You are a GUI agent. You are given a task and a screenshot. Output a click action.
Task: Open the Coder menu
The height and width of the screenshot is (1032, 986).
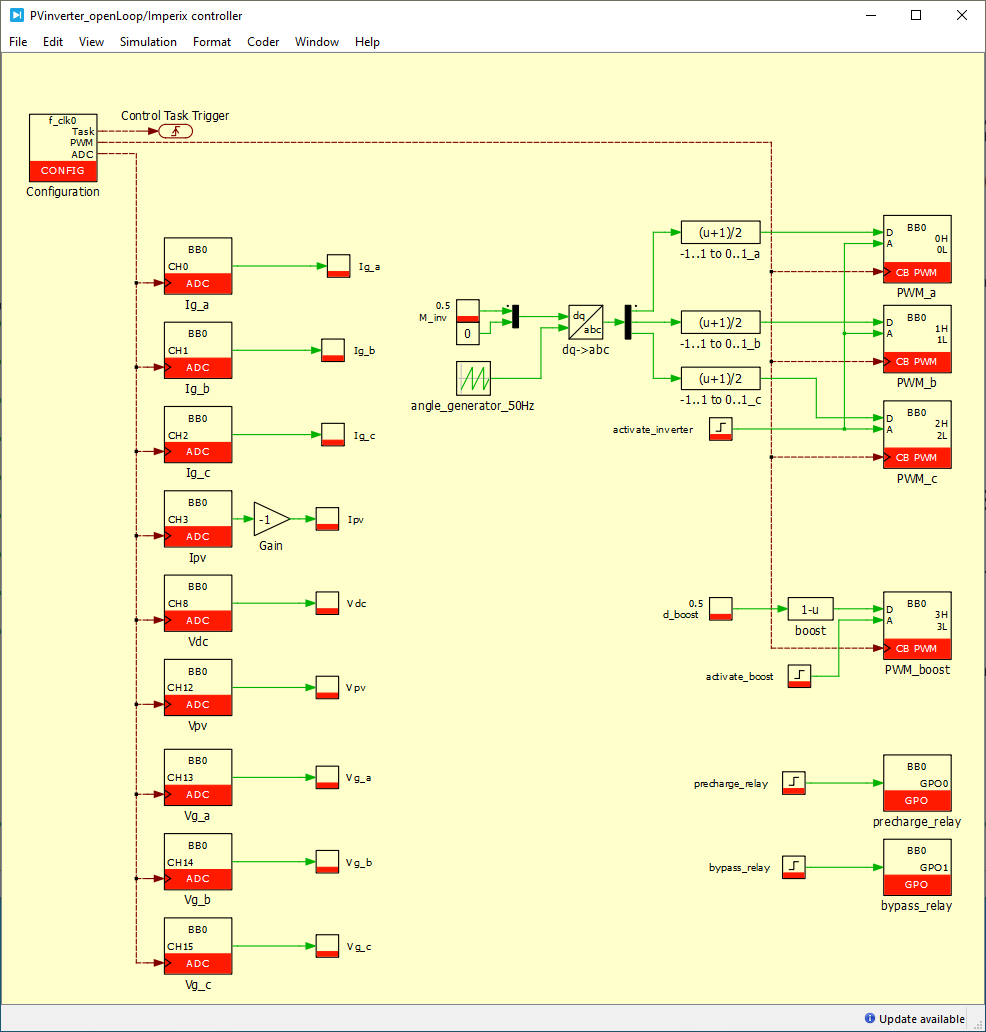(x=263, y=42)
